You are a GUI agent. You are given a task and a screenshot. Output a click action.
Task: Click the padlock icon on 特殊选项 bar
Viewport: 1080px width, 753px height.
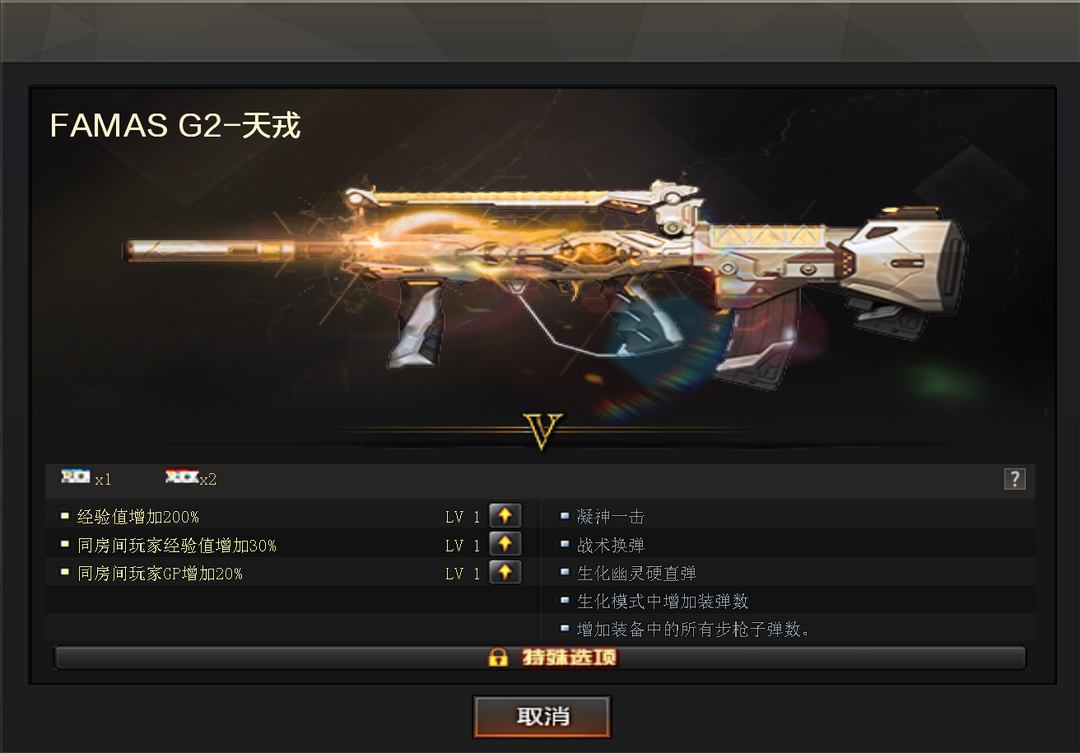498,657
